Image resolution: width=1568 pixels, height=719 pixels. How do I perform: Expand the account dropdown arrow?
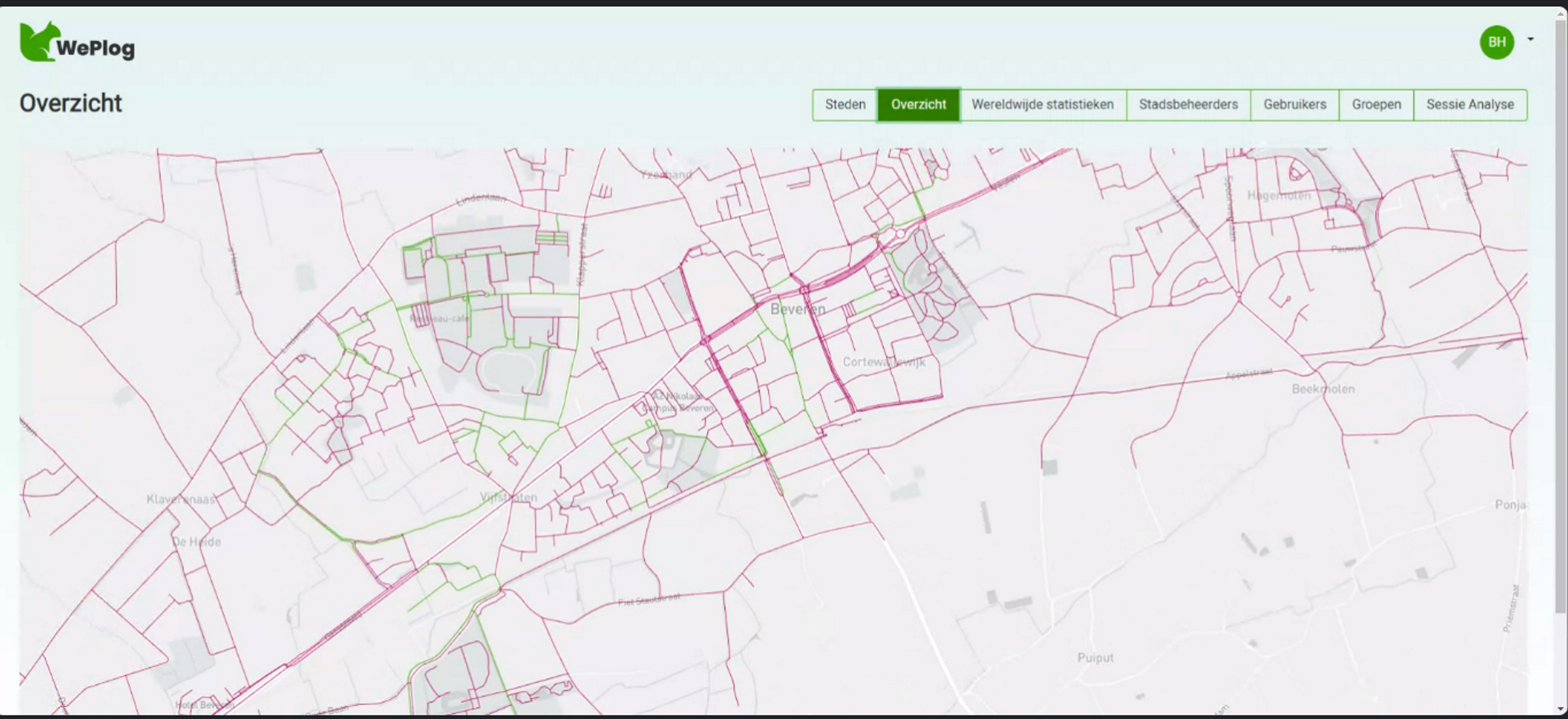click(x=1530, y=39)
